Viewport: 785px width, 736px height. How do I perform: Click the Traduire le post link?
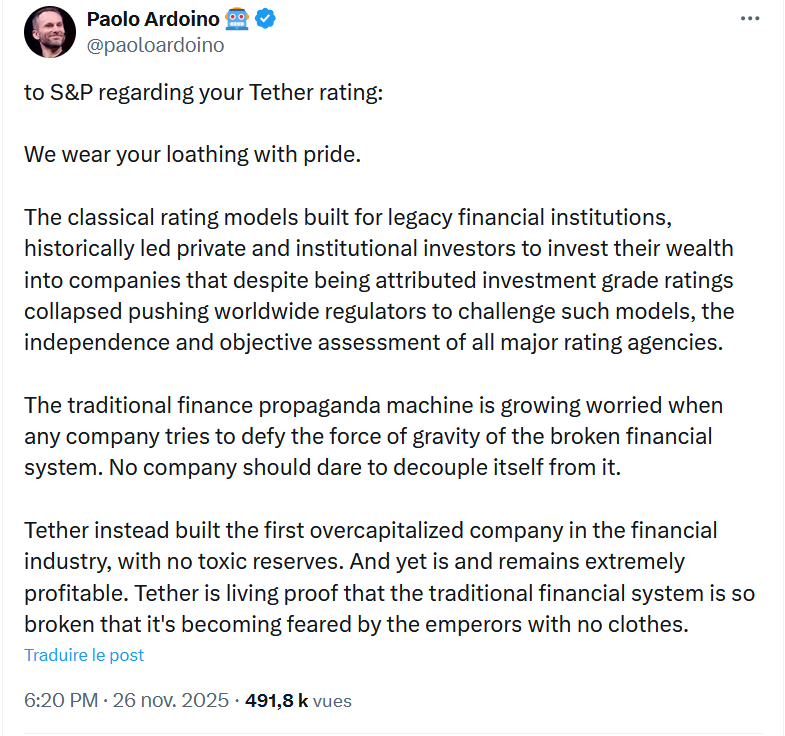click(x=84, y=655)
